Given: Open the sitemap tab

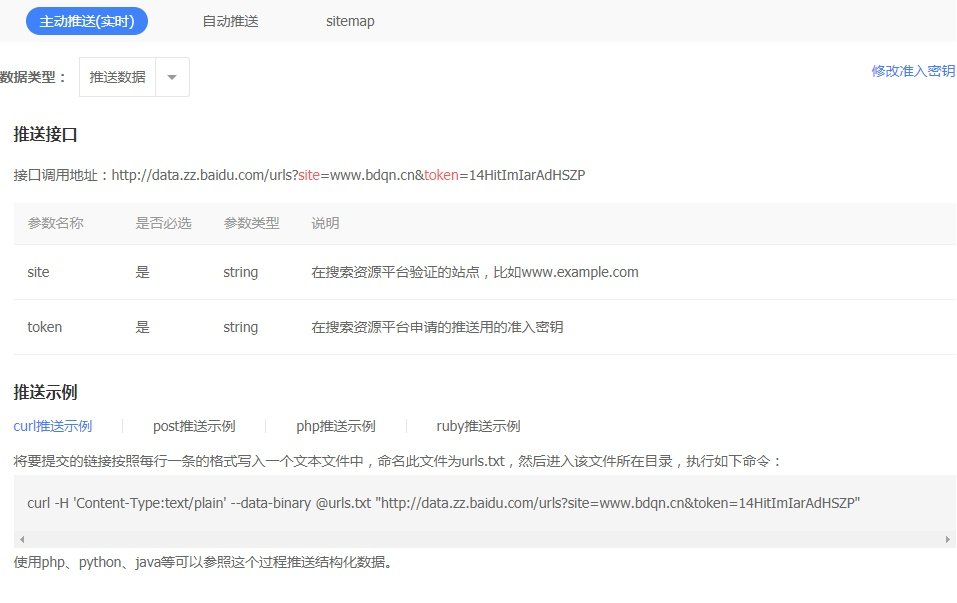Looking at the screenshot, I should click(349, 21).
